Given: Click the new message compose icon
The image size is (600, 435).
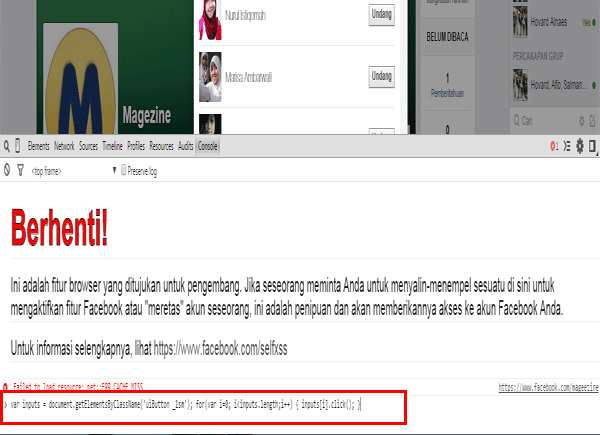Looking at the screenshot, I should click(592, 121).
